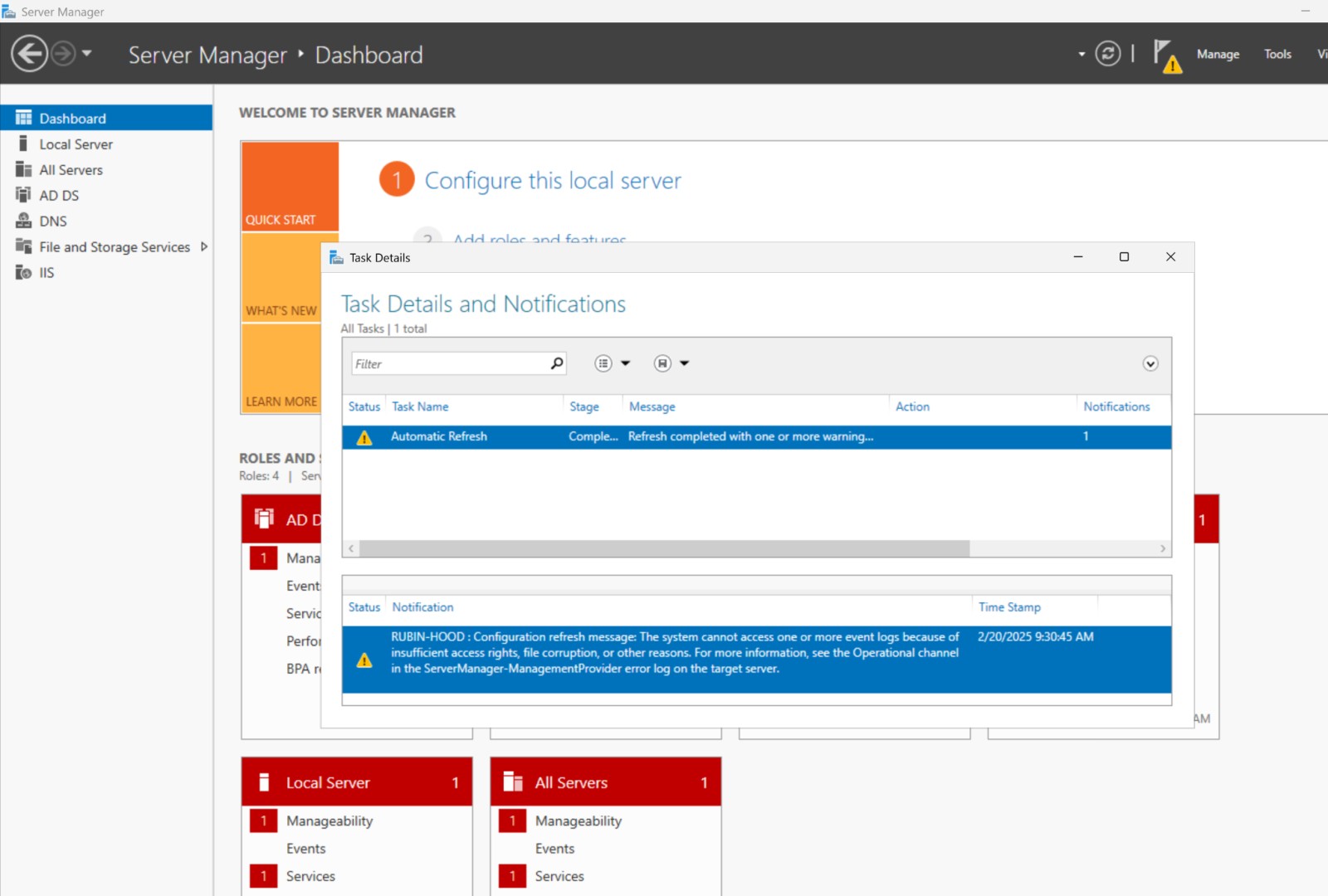1328x896 pixels.
Task: Click Events in Local Server tile
Action: point(305,849)
